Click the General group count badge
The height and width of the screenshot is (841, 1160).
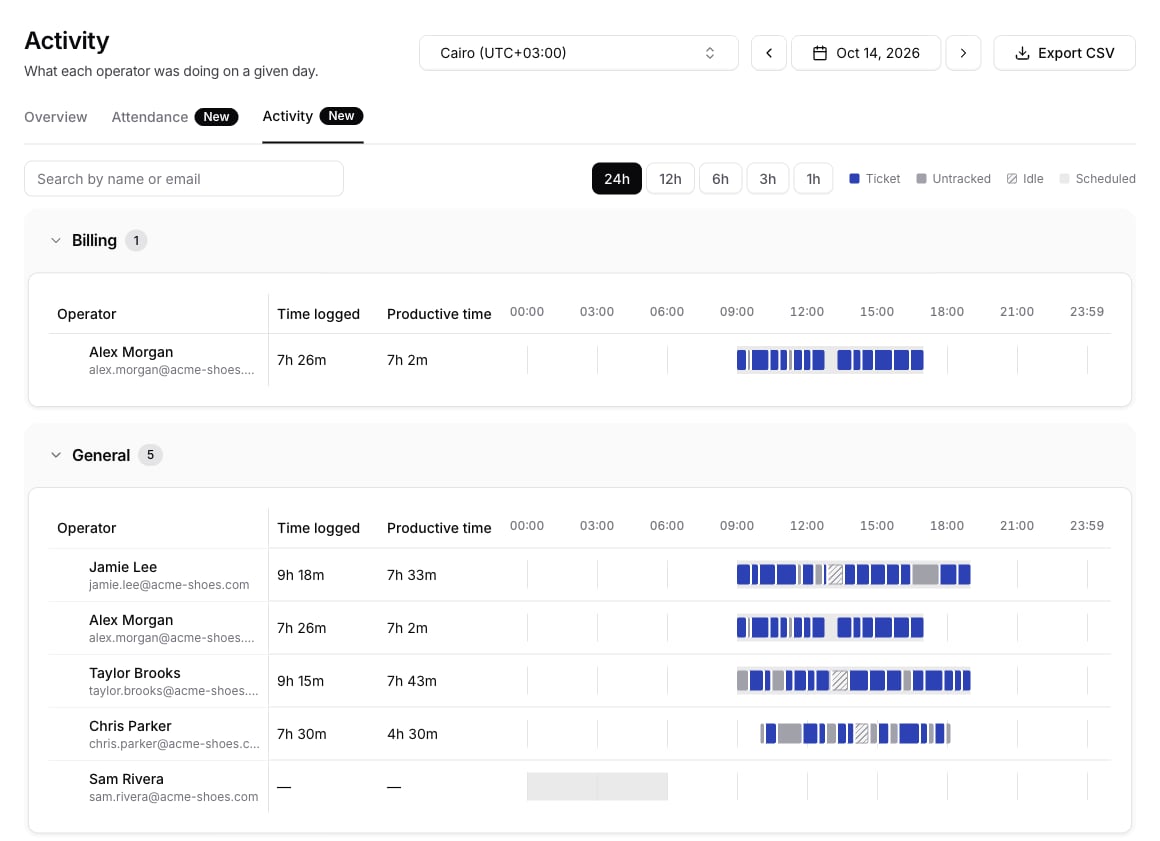(x=150, y=455)
